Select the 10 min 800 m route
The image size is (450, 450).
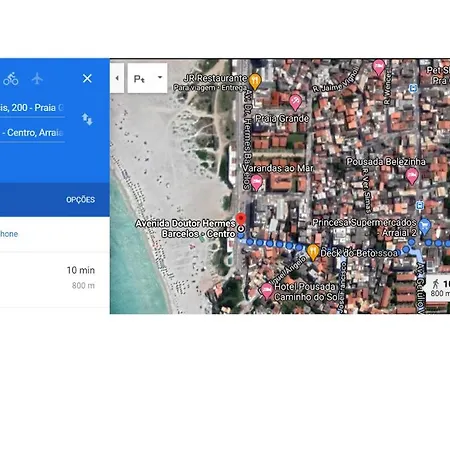coord(55,279)
